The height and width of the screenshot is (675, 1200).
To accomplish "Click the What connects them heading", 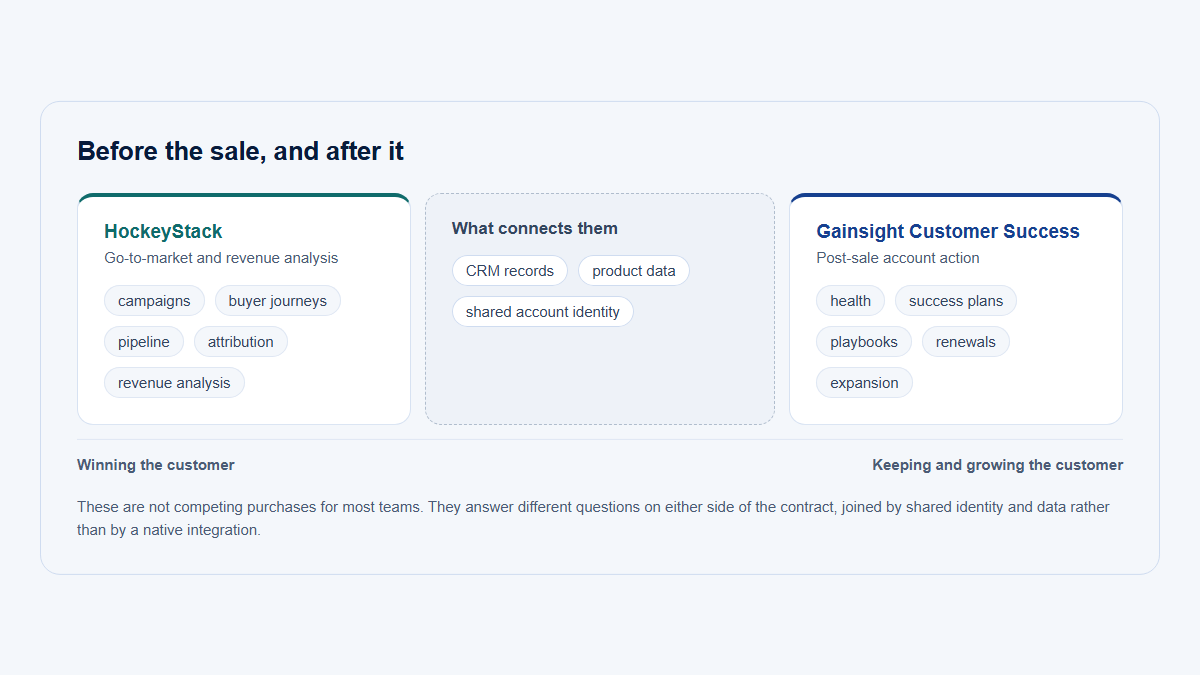I will click(x=535, y=228).
